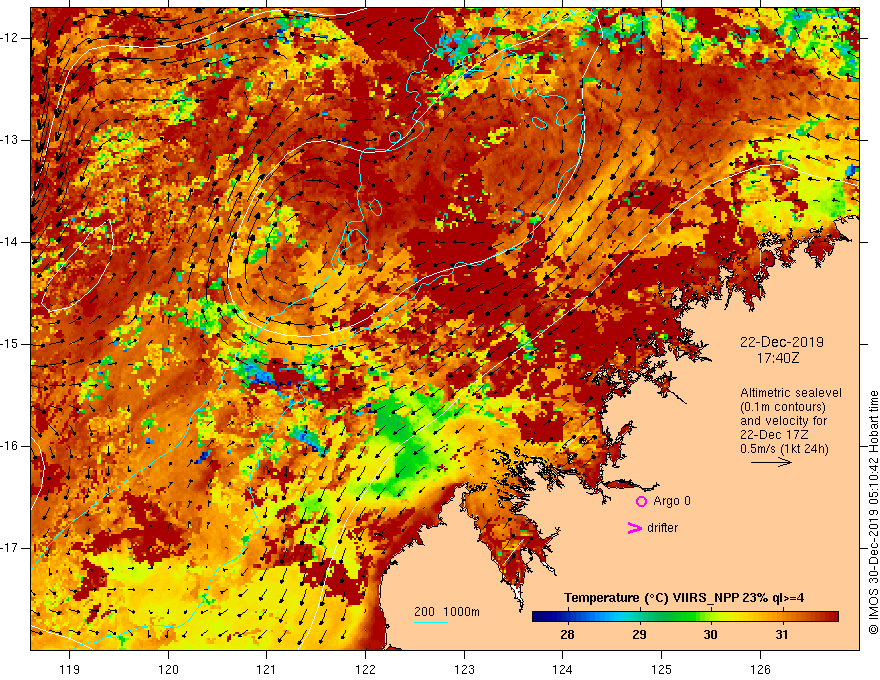The width and height of the screenshot is (880, 680).
Task: Click longitude axis label 122
Action: (x=365, y=669)
